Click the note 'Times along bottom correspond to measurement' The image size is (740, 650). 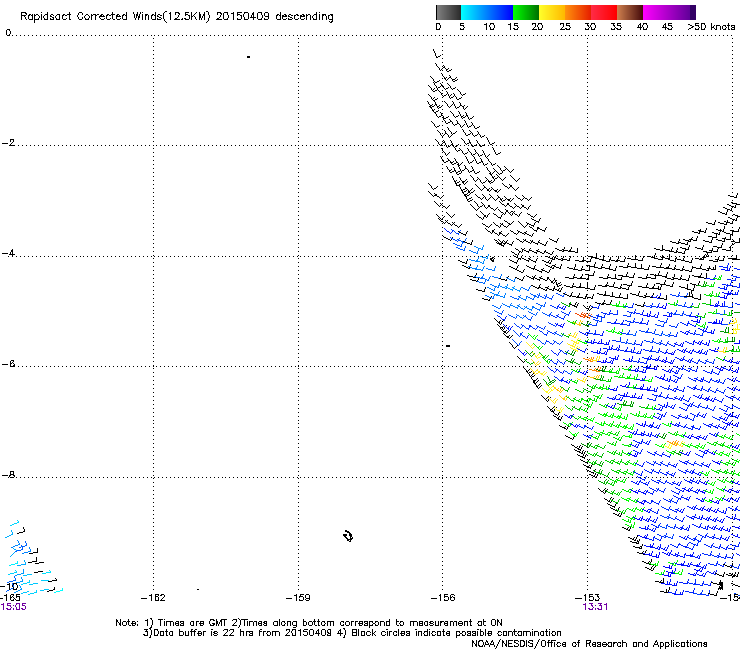359,623
